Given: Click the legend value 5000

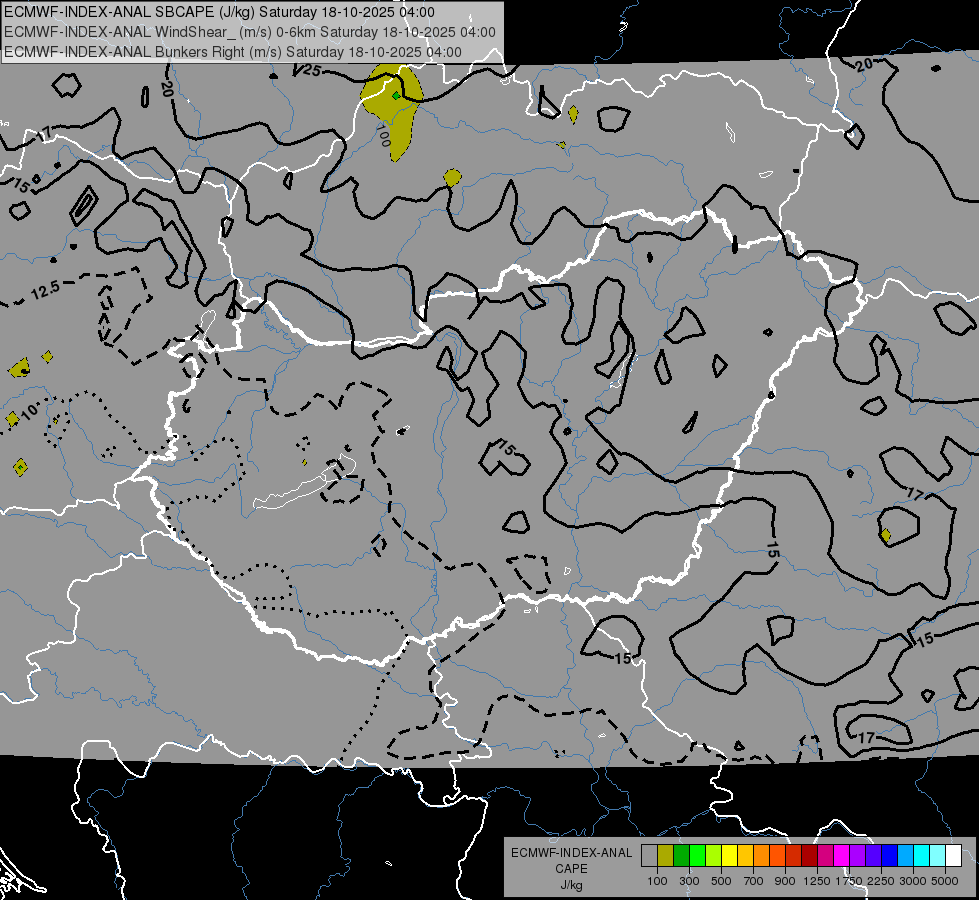Looking at the screenshot, I should [x=945, y=881].
